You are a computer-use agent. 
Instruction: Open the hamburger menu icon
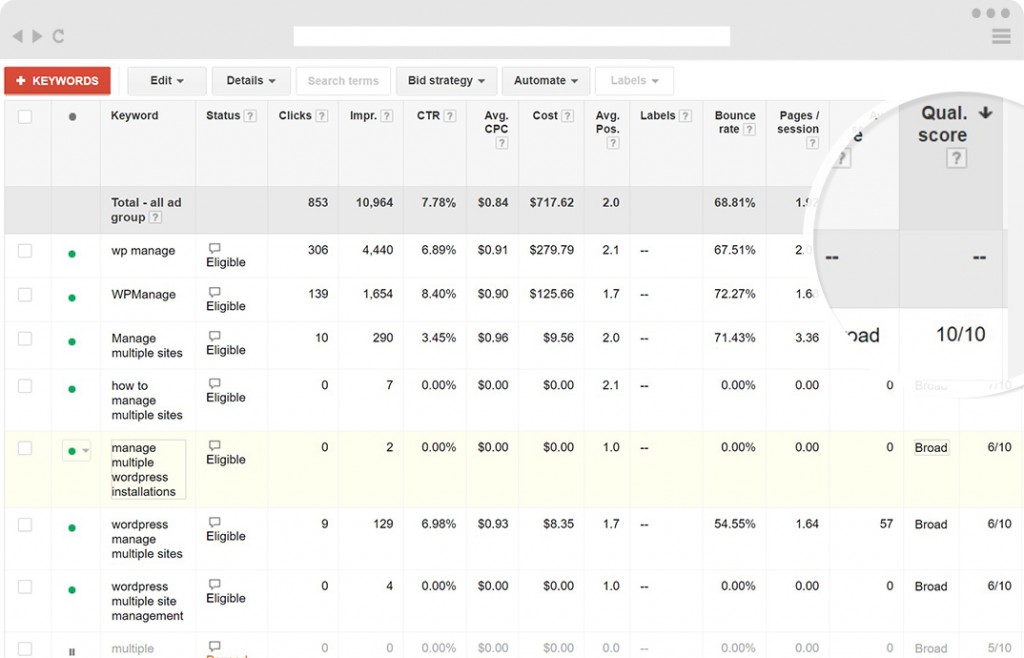pyautogui.click(x=1000, y=37)
